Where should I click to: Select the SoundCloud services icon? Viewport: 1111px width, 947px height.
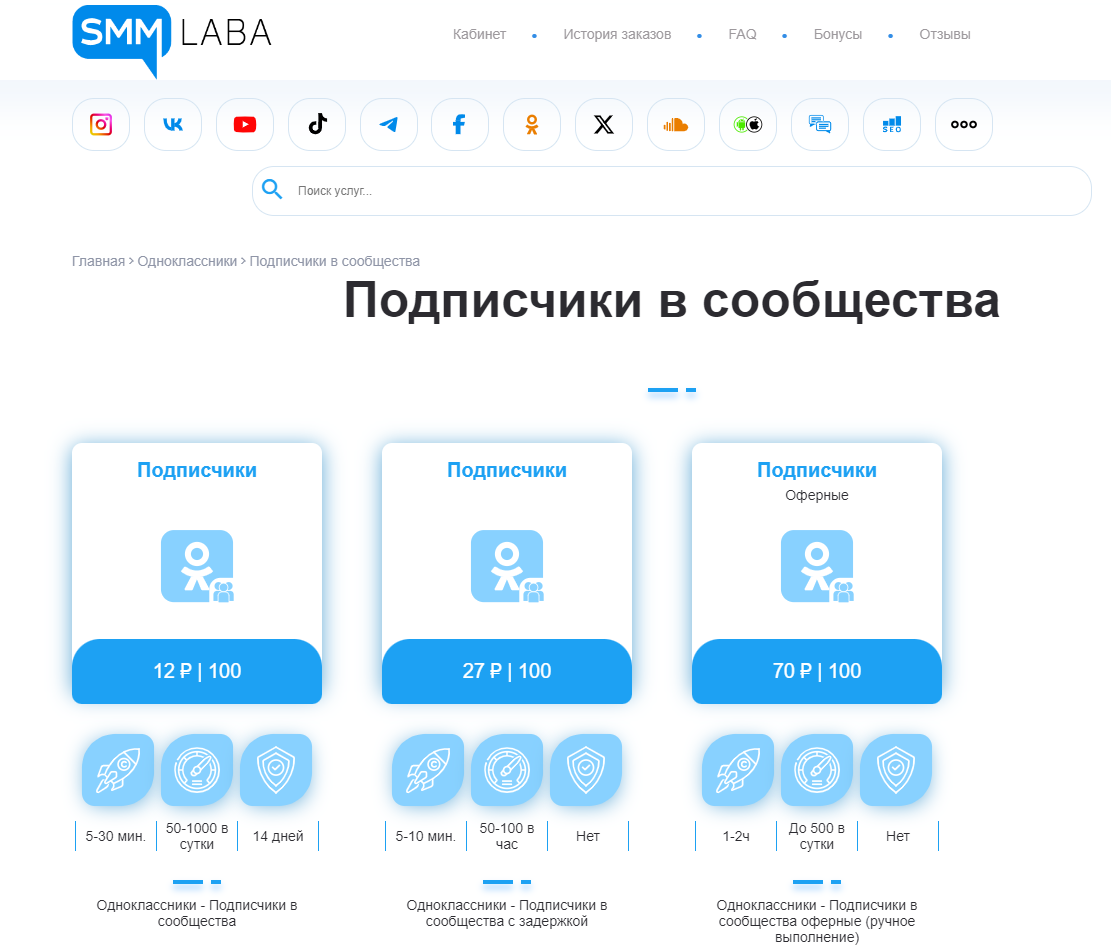[676, 125]
